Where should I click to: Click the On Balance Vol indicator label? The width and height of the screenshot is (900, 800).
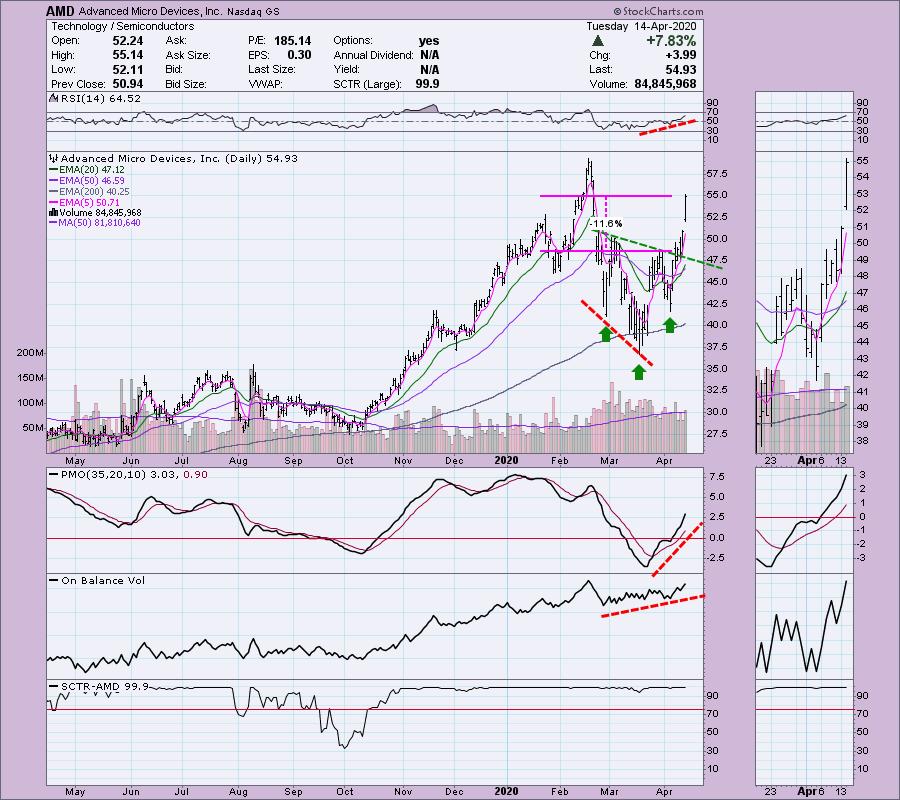103,581
